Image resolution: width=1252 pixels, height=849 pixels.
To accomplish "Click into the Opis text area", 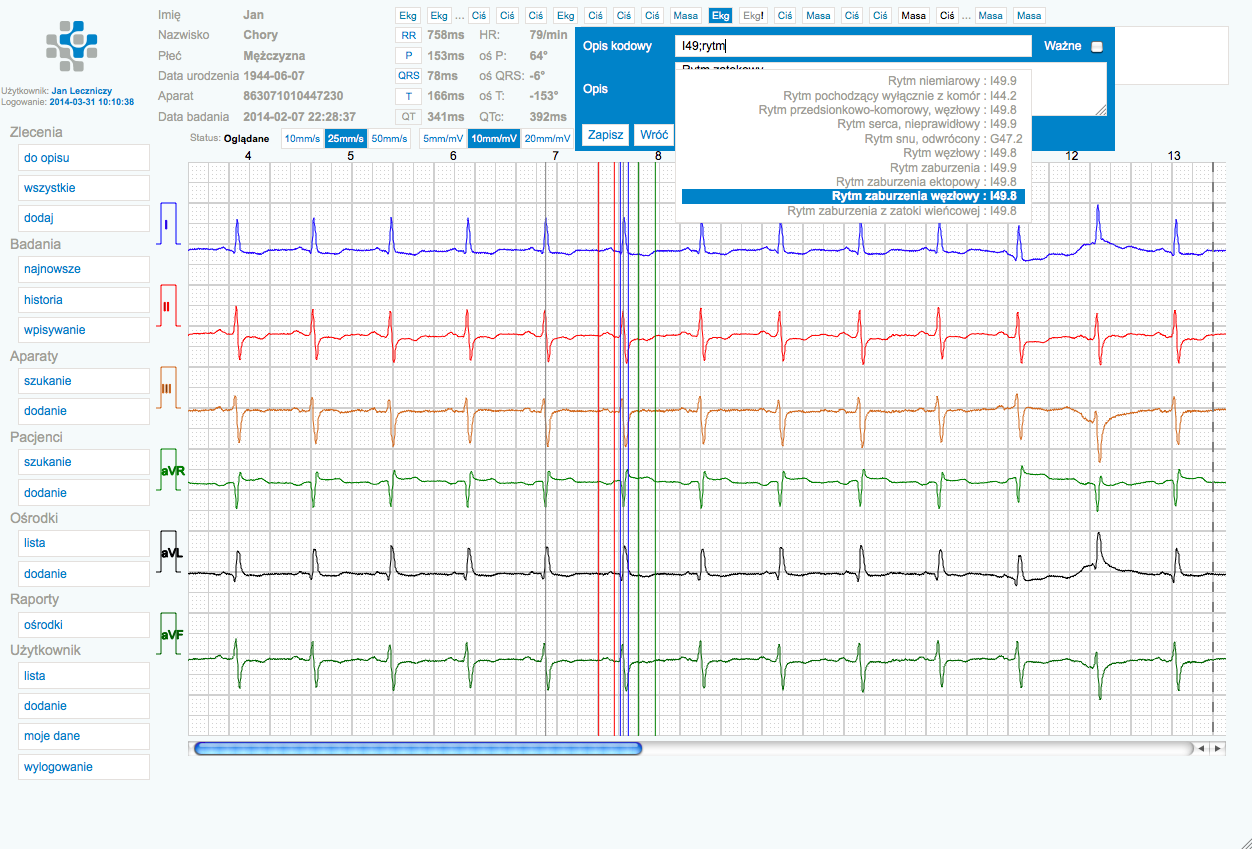I will point(891,89).
